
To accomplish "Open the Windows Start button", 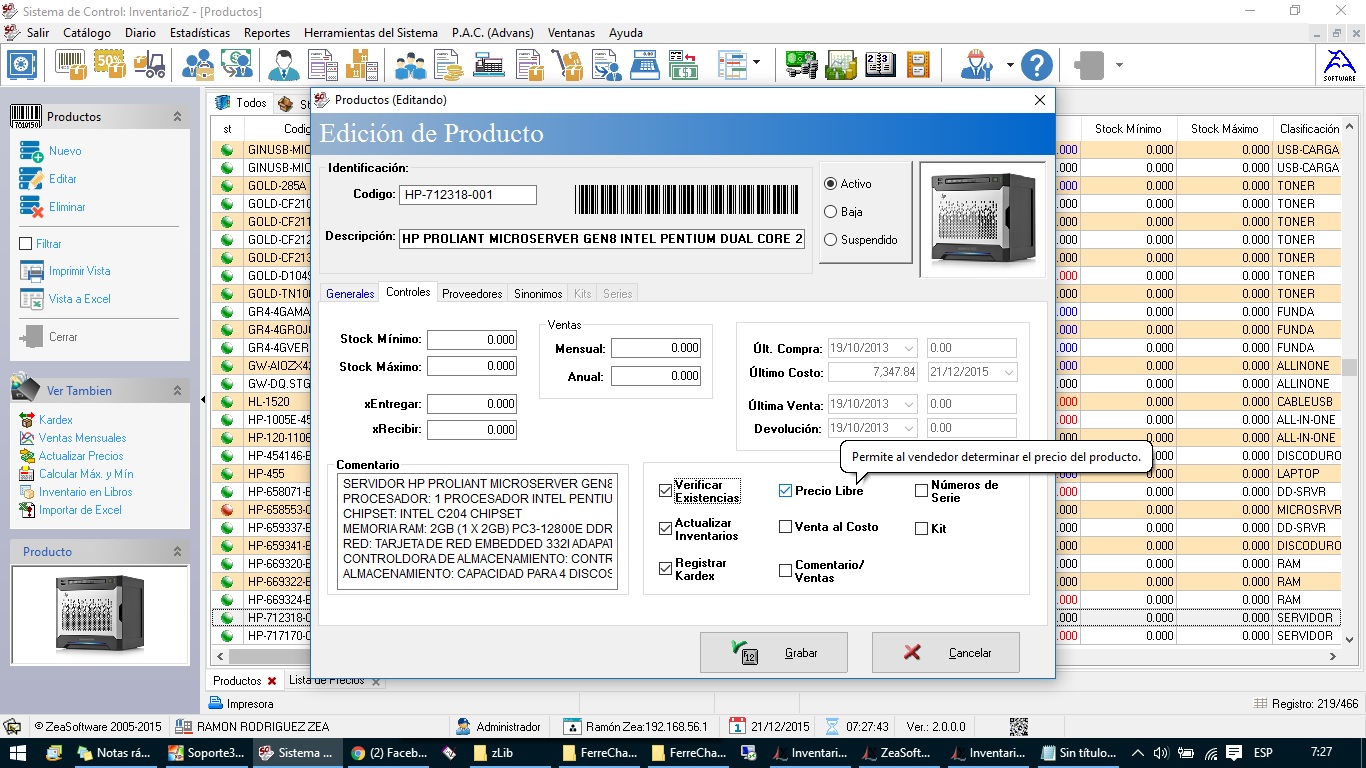I will (18, 753).
